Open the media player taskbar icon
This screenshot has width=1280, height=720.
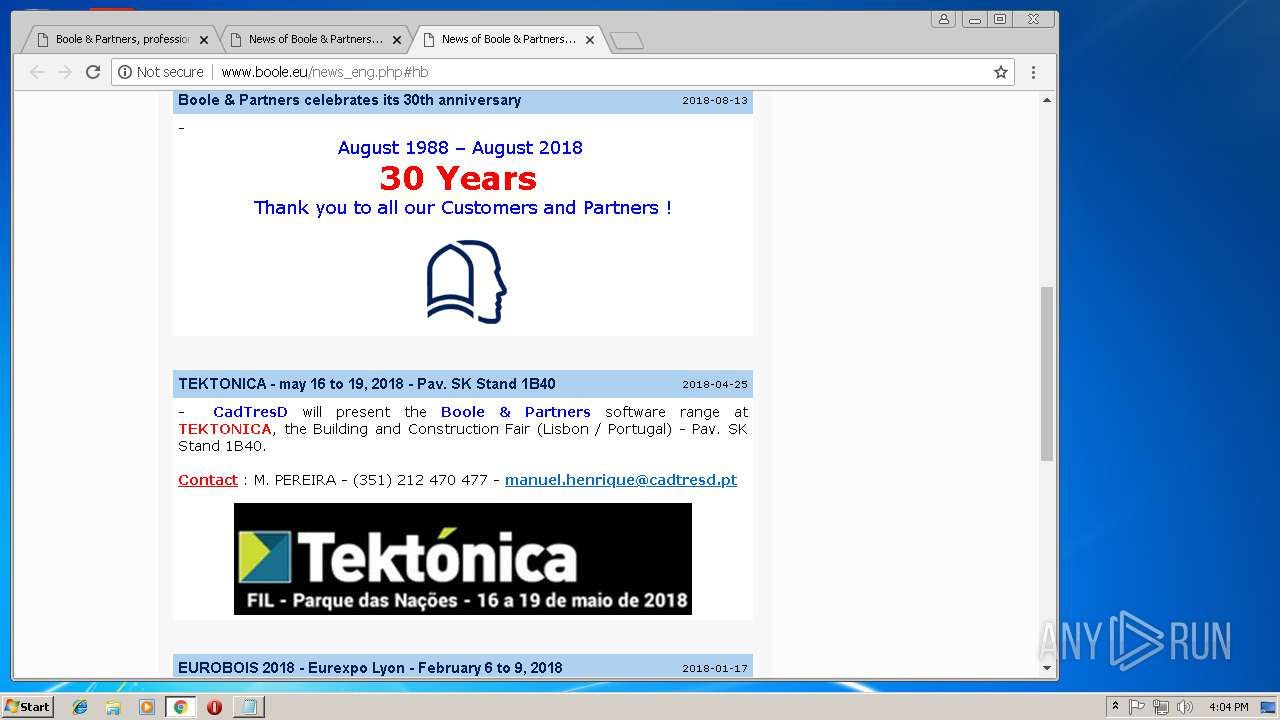pos(147,707)
